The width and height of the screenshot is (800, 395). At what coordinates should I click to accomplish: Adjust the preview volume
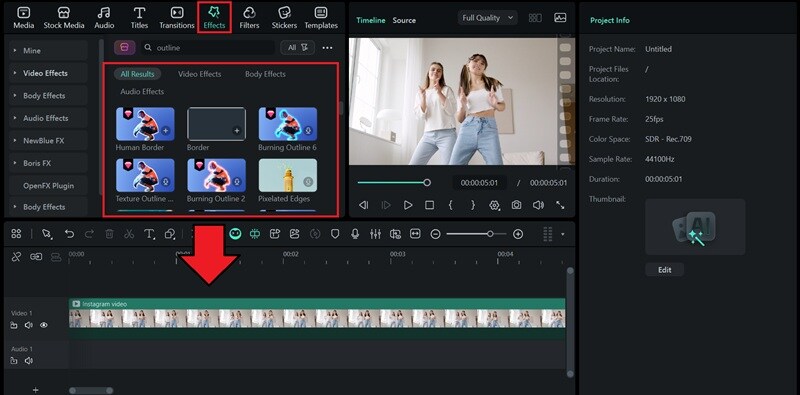tap(538, 205)
